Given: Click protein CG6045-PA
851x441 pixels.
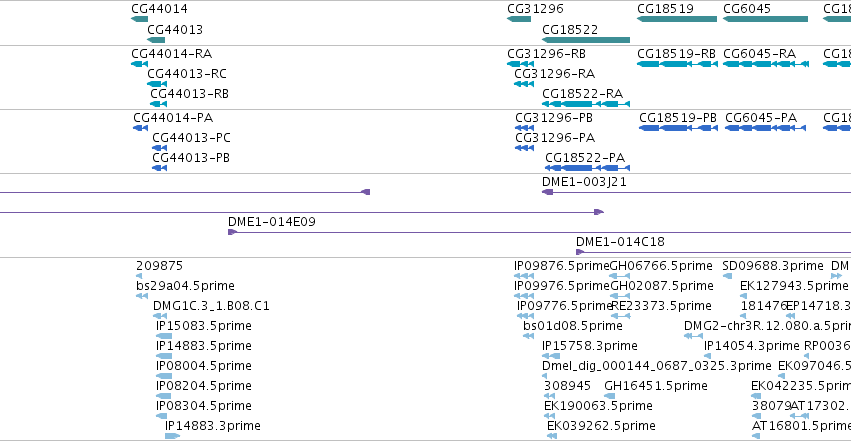Looking at the screenshot, I should click(765, 128).
